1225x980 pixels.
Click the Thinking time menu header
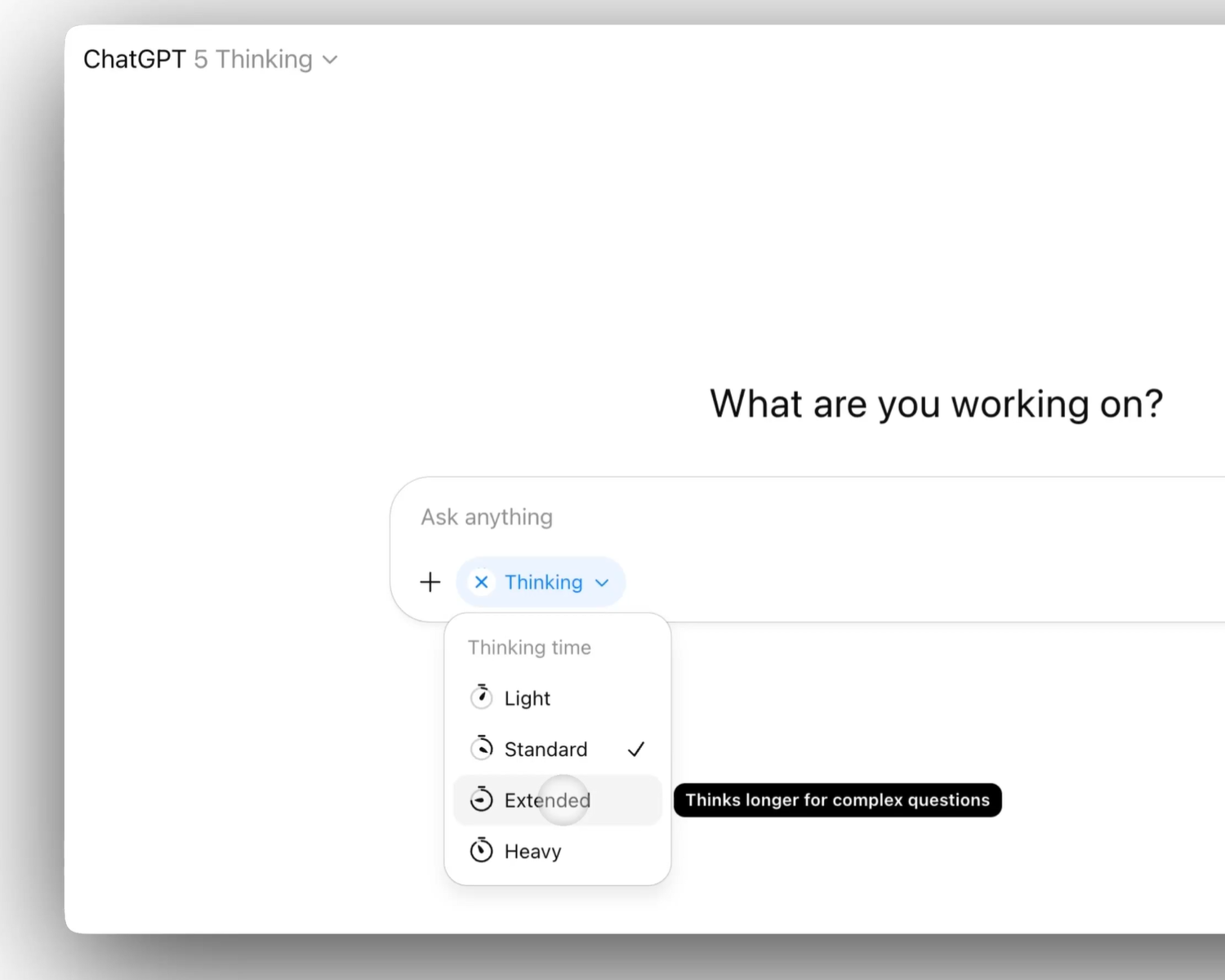pos(529,647)
